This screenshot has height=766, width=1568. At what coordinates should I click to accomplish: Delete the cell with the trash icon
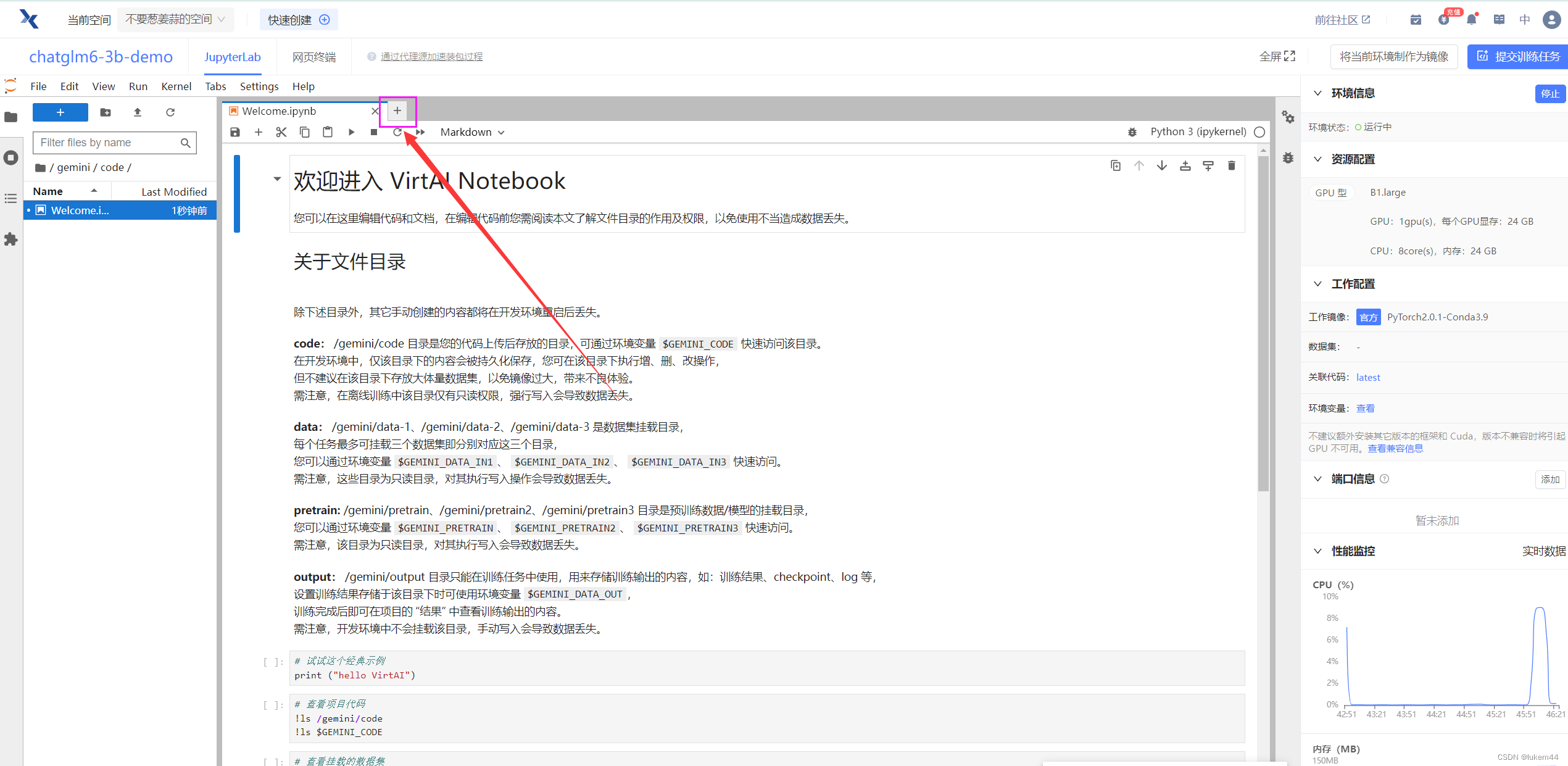1232,165
